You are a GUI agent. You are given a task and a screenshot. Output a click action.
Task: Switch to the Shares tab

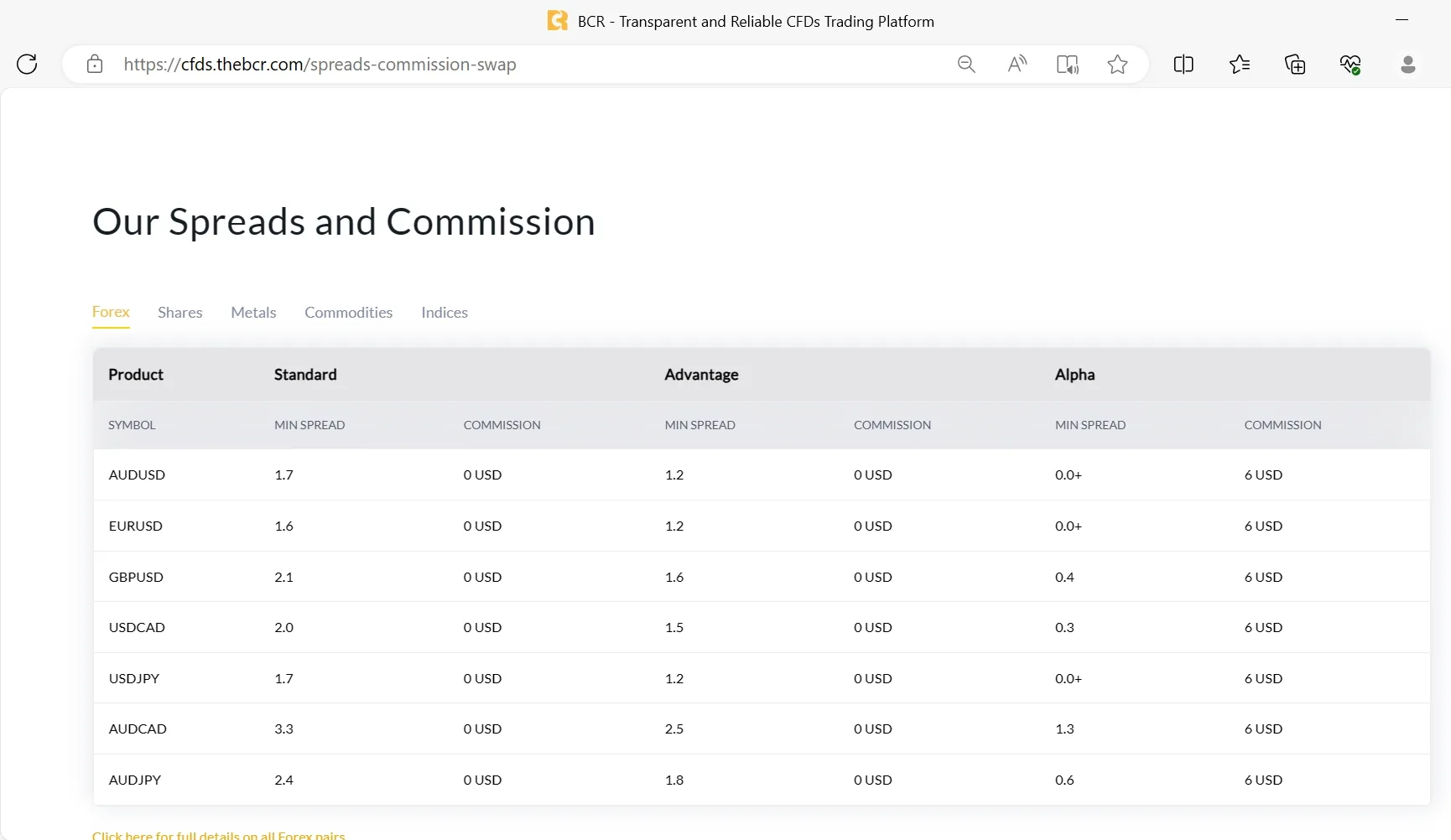[180, 313]
